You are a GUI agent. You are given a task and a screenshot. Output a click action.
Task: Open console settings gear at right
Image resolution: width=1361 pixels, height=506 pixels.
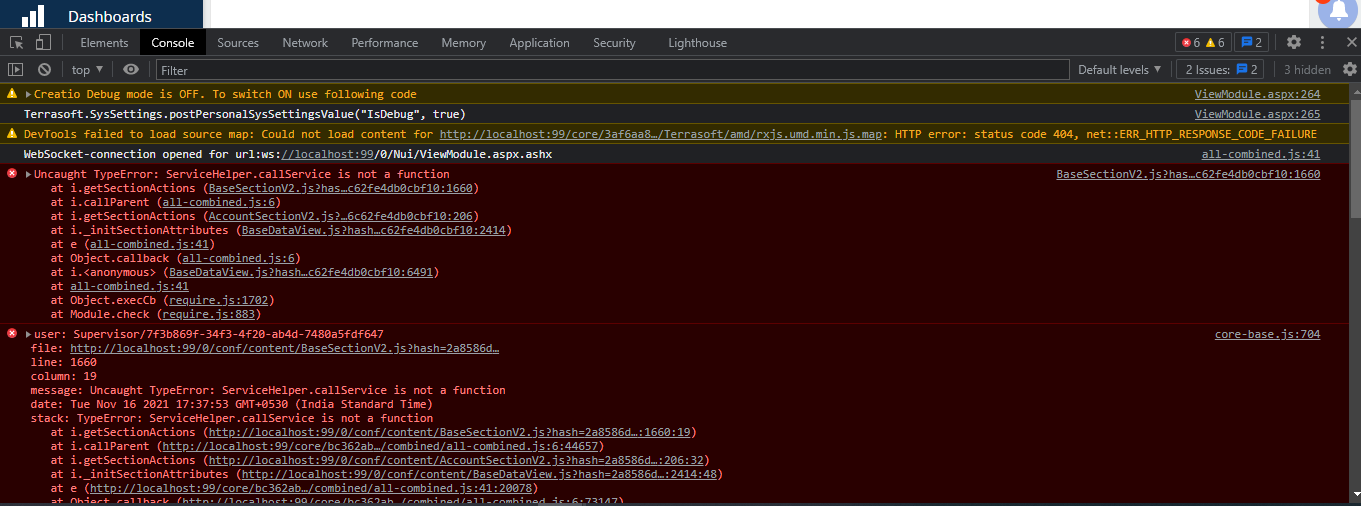[x=1350, y=70]
